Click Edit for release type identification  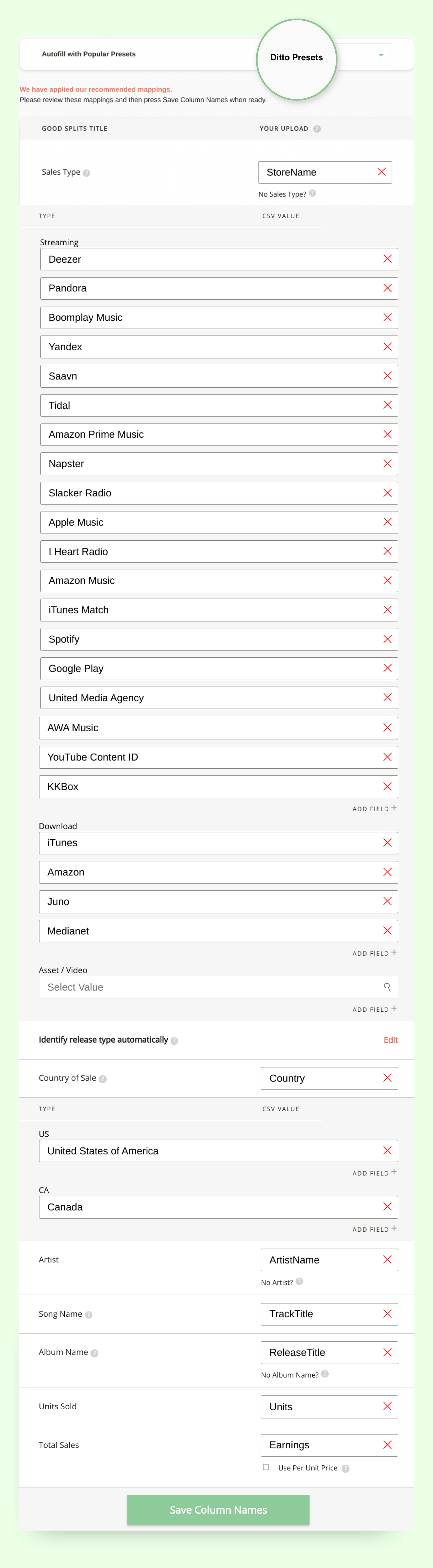390,1040
